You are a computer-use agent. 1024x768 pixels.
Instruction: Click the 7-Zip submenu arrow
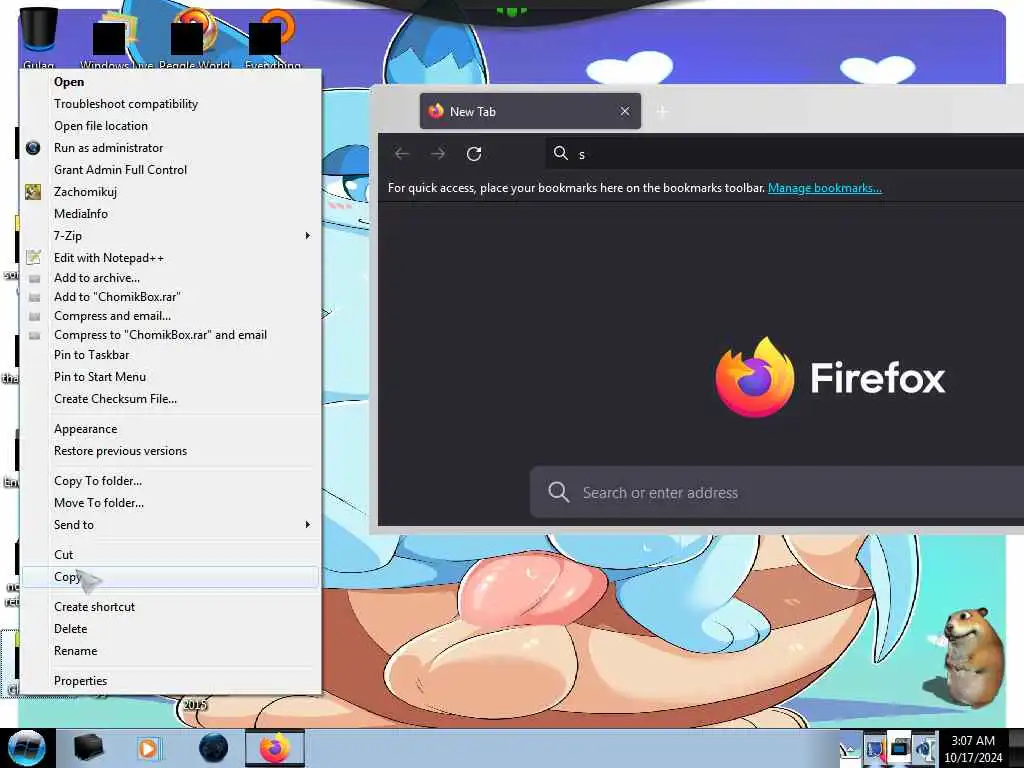pos(308,235)
